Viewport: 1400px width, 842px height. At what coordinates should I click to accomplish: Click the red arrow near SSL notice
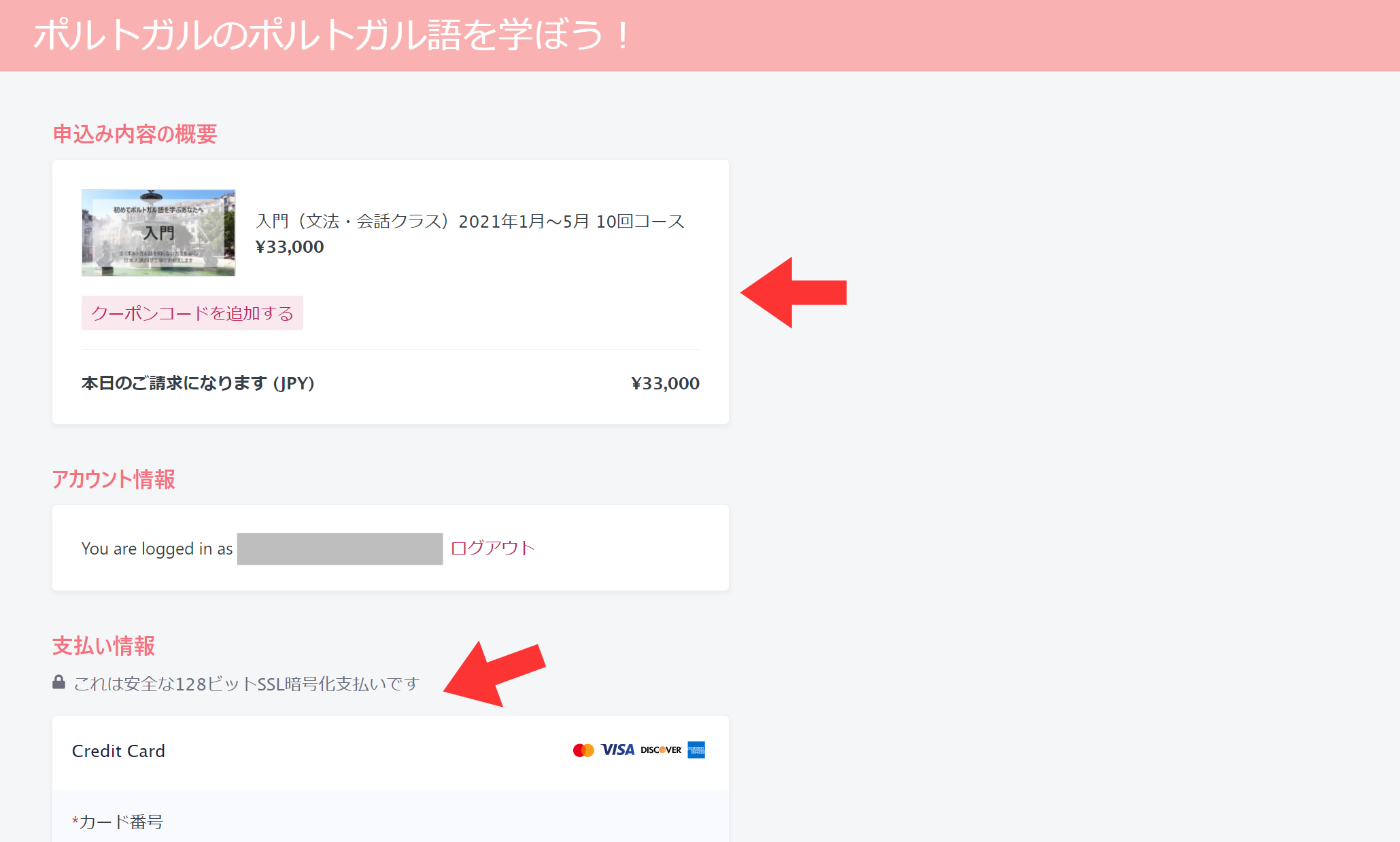click(494, 673)
